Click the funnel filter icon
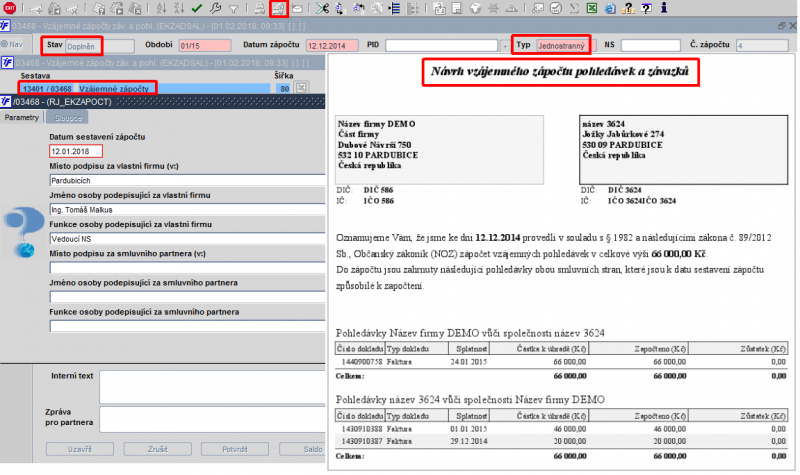This screenshot has height=475, width=800. (233, 9)
